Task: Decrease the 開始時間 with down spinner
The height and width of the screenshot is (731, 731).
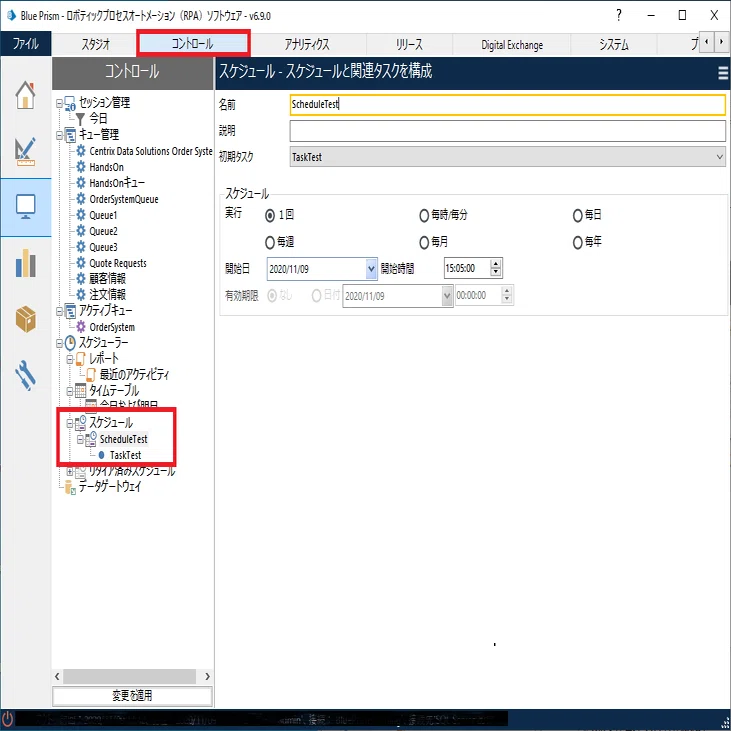Action: pos(496,273)
